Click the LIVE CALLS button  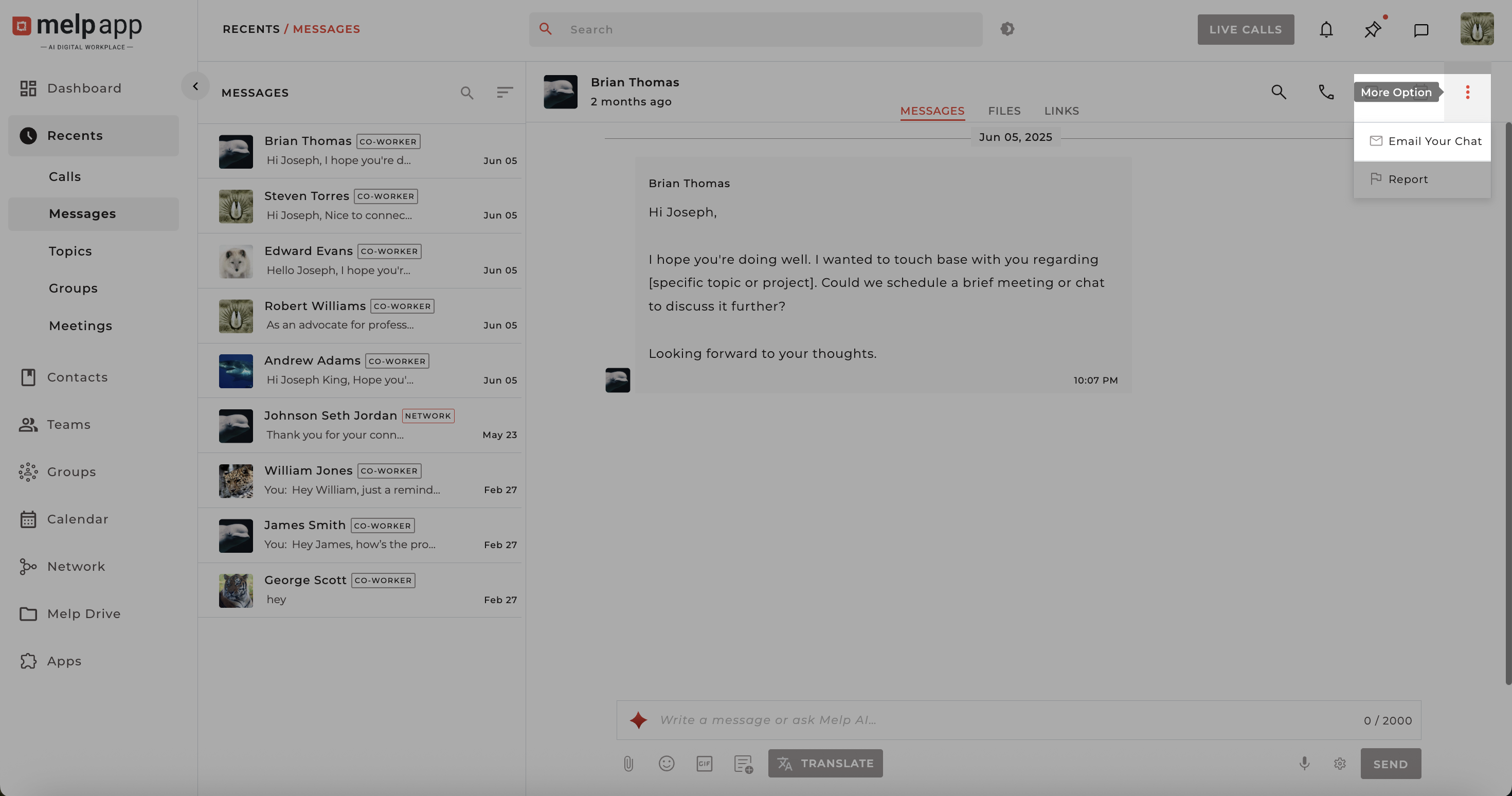(1246, 29)
